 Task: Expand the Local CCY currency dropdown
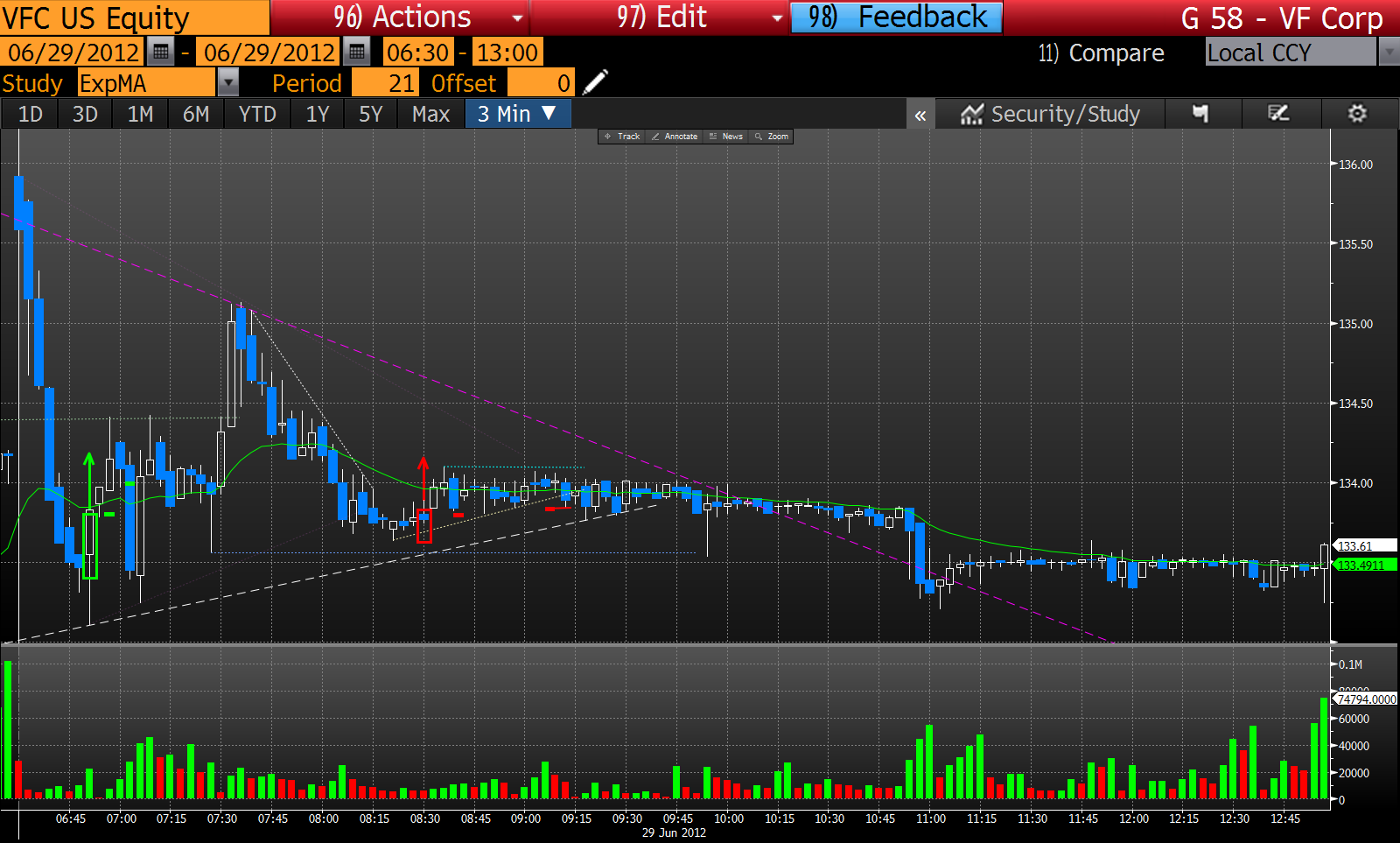point(1389,53)
